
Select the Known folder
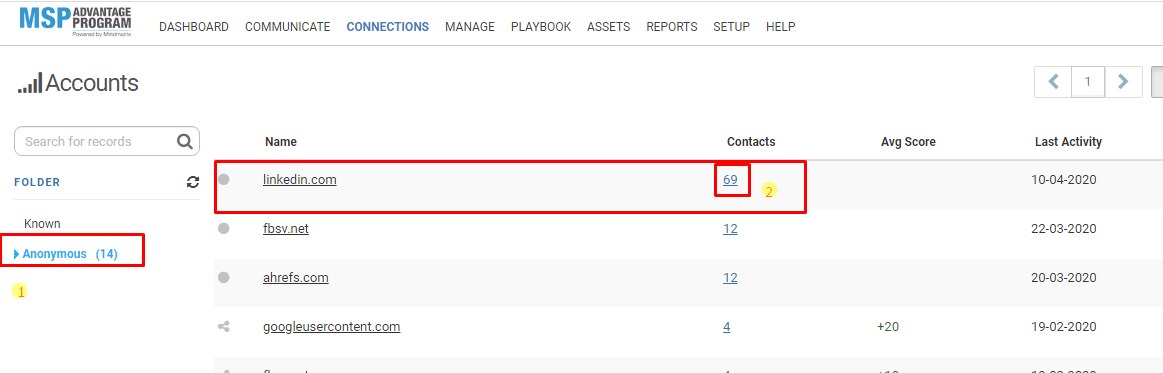pos(42,223)
